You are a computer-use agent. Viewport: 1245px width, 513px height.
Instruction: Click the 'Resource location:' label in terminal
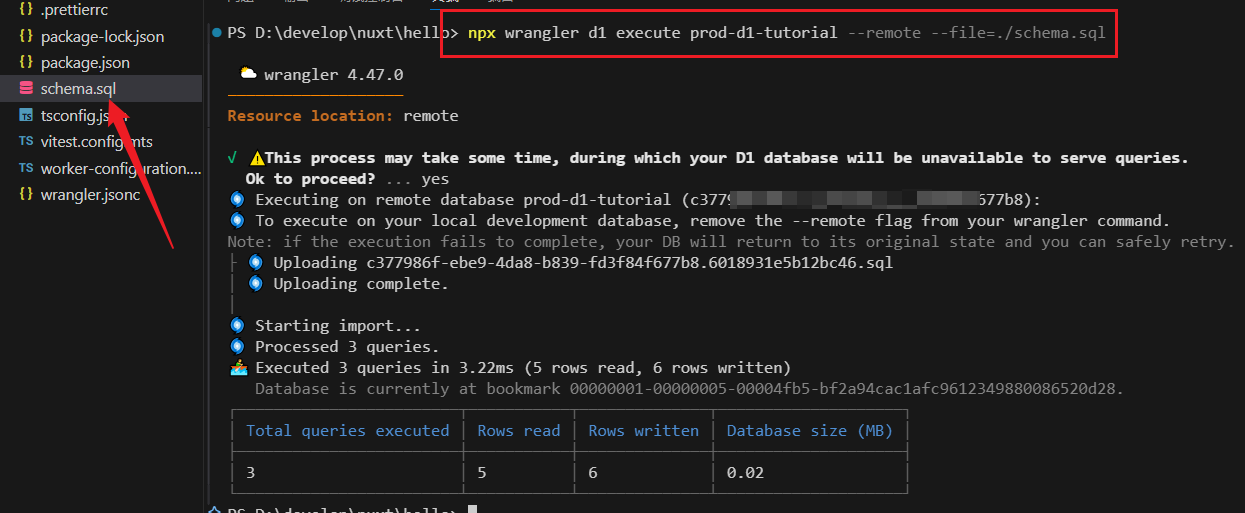click(310, 116)
